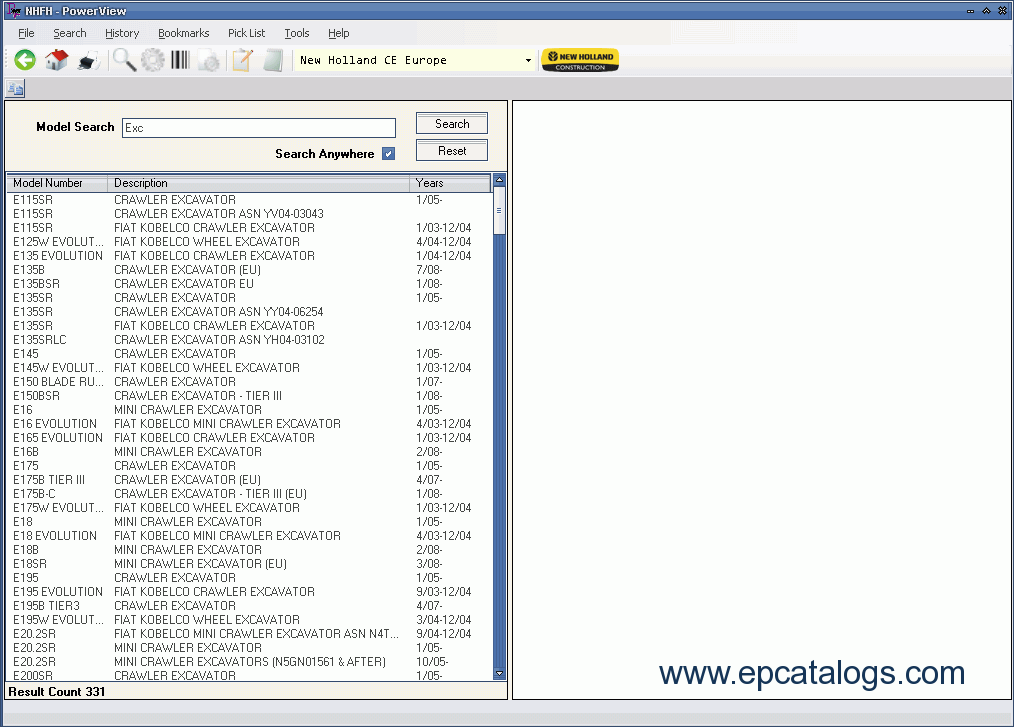Click the printer icon in toolbar

88,61
